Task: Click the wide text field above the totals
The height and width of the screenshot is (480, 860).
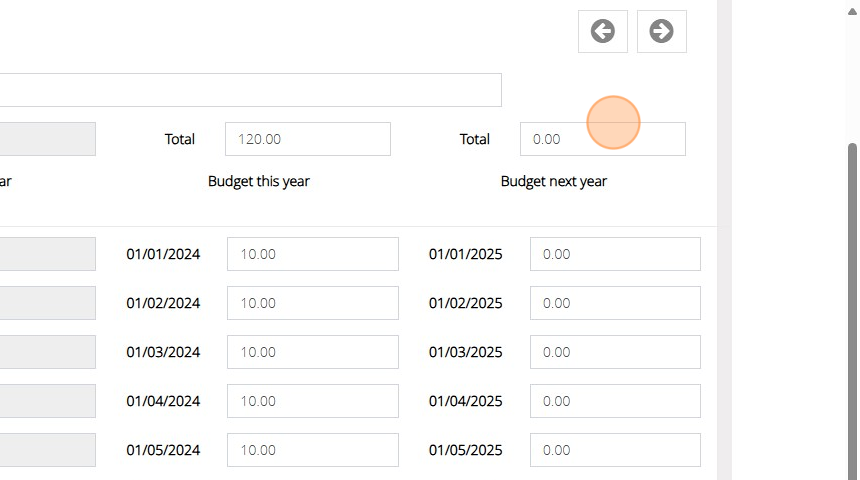Action: (250, 90)
